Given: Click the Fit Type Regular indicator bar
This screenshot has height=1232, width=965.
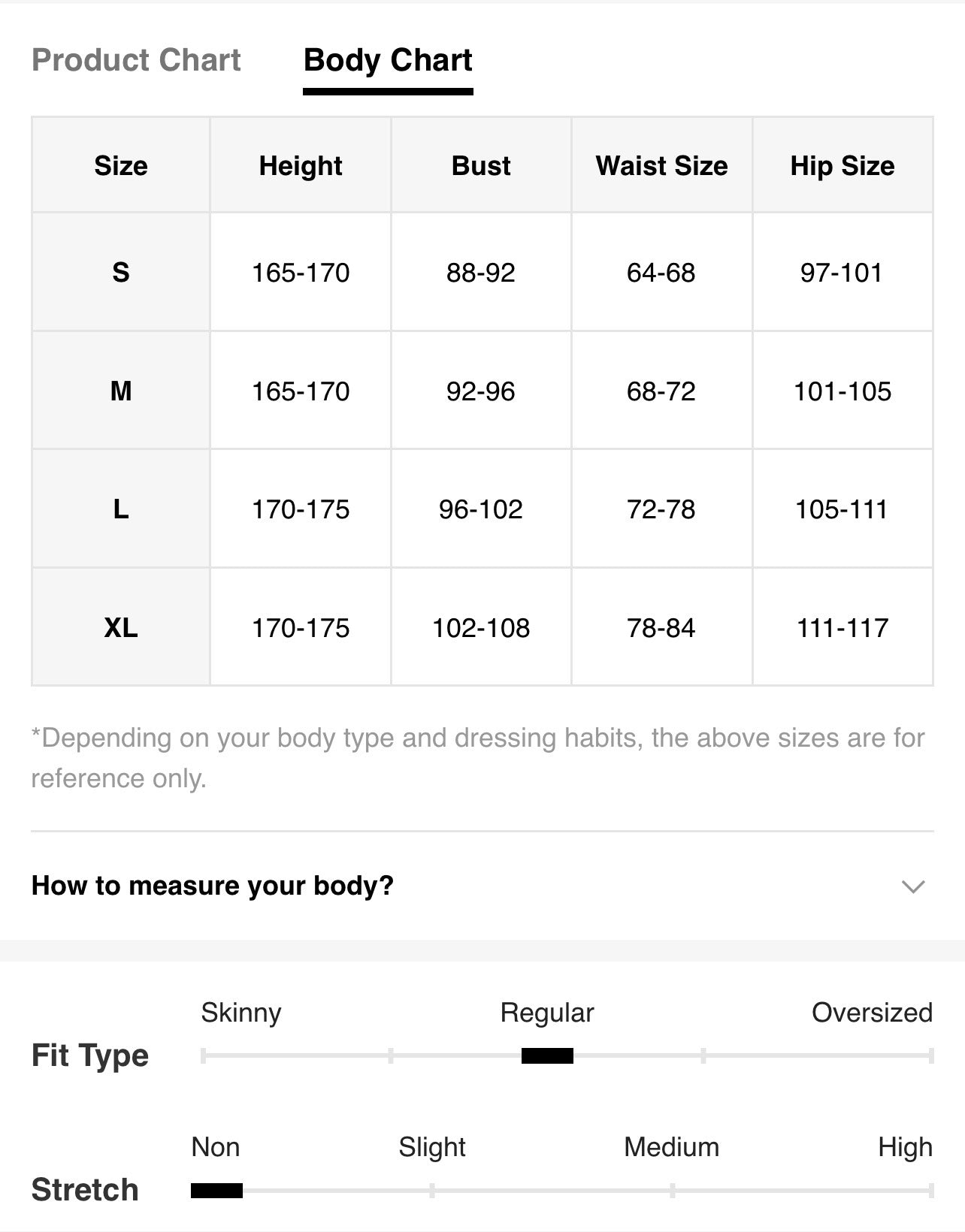Looking at the screenshot, I should 547,1056.
